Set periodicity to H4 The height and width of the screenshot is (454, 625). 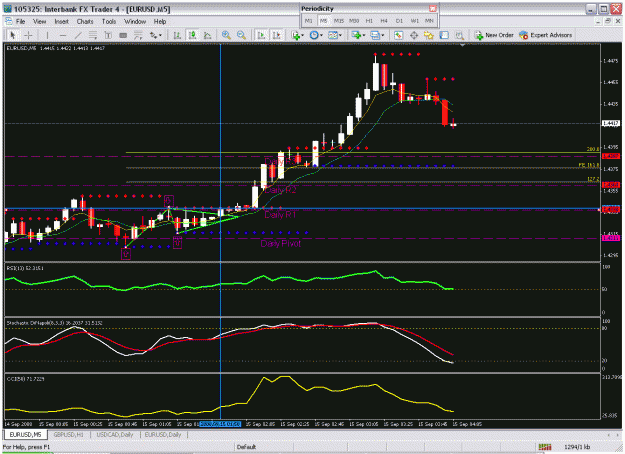(384, 21)
